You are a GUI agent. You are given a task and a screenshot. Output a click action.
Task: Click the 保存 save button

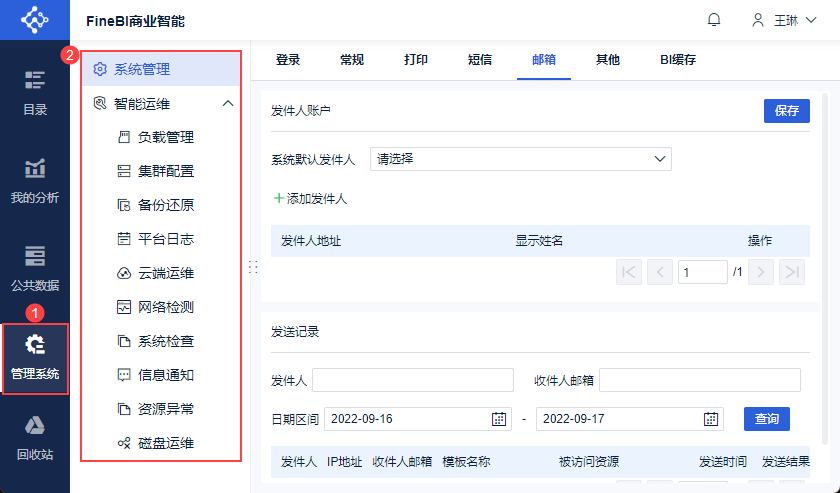786,111
